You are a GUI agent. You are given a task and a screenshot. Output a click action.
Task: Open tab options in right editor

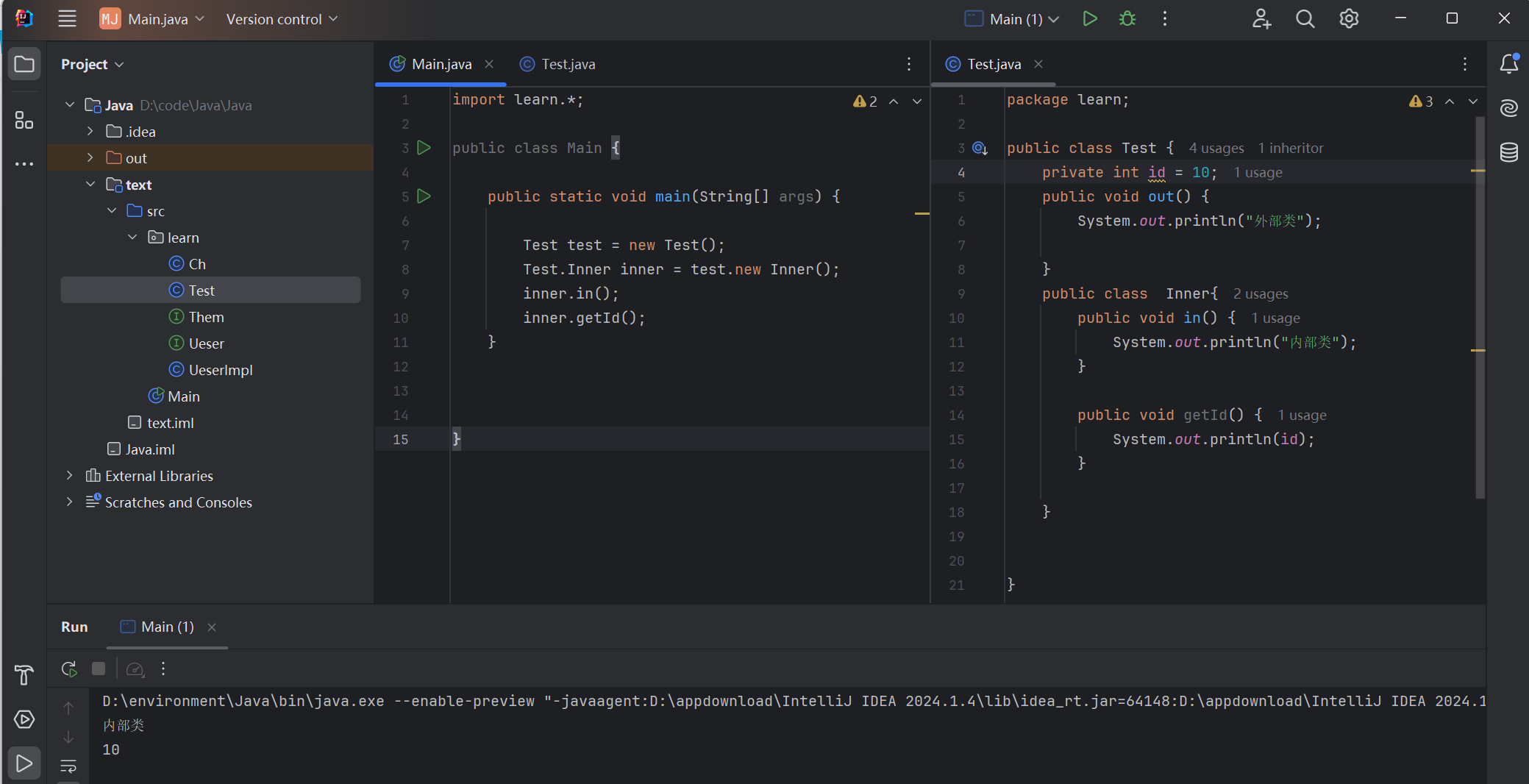click(x=1465, y=64)
